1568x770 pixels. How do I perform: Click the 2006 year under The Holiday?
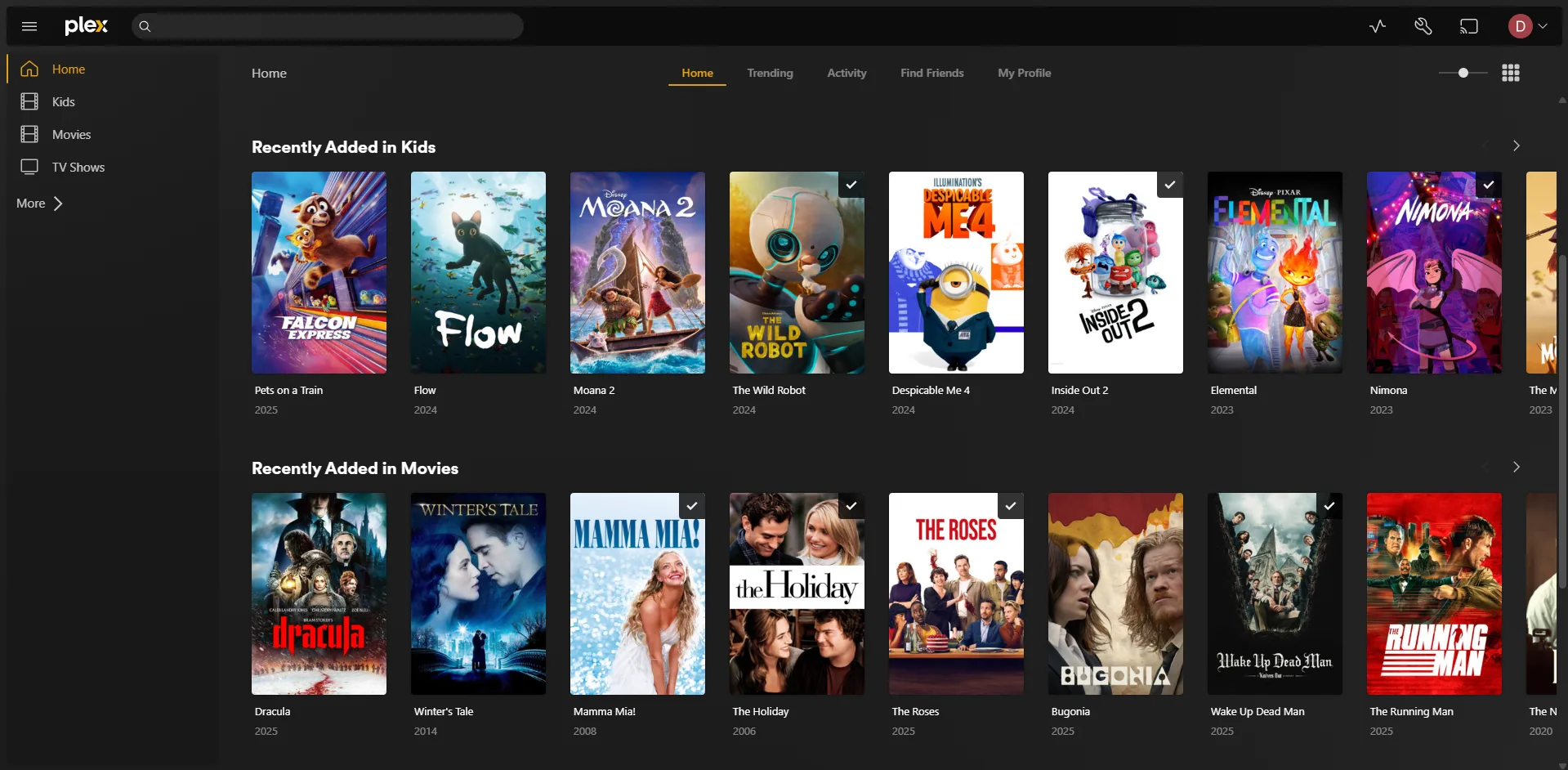(x=744, y=731)
